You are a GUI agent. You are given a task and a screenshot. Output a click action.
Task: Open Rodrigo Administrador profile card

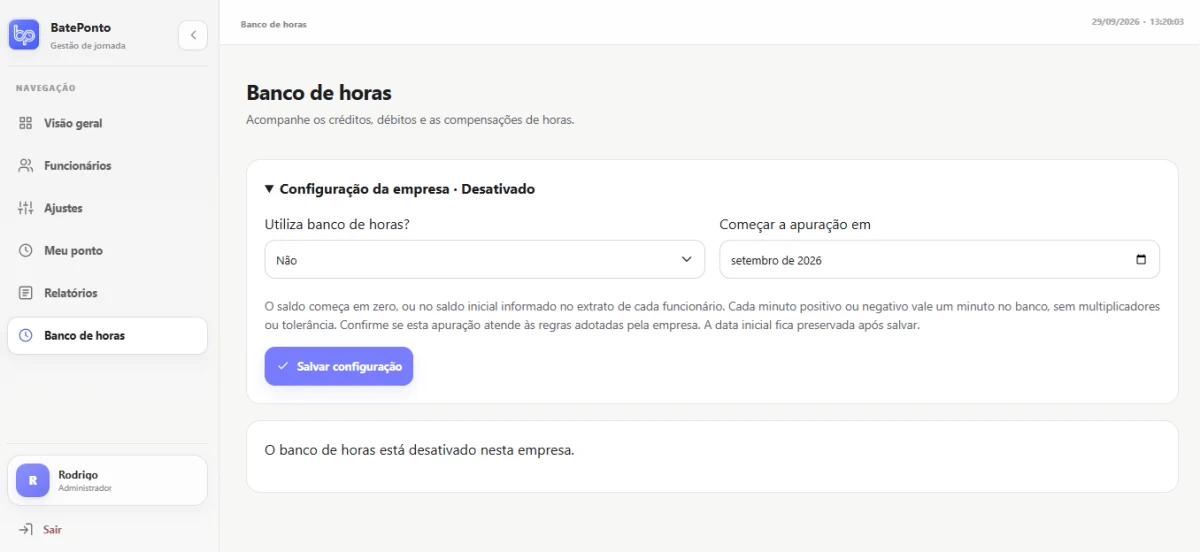(107, 481)
